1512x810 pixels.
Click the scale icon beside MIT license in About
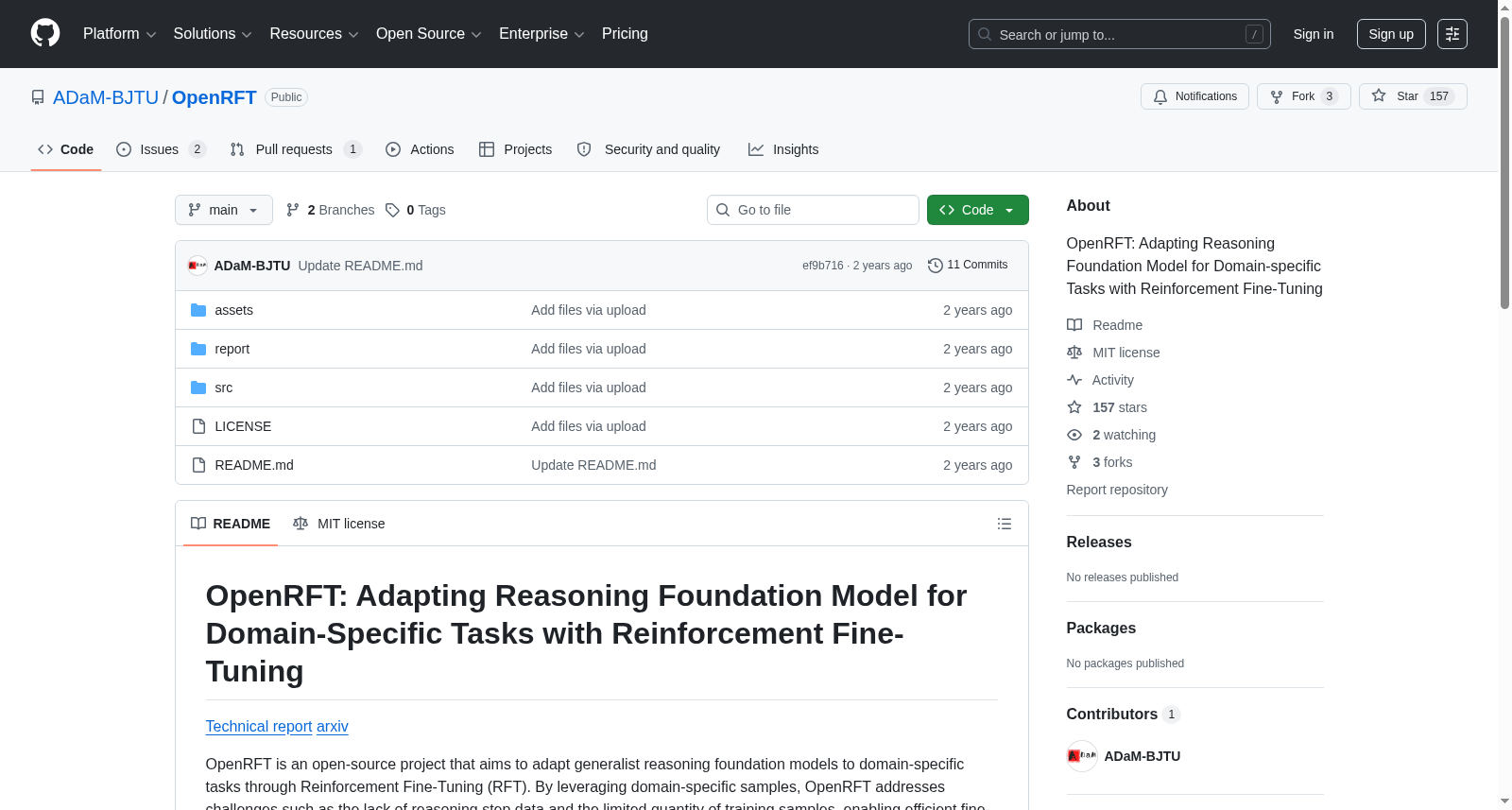[x=1074, y=353]
